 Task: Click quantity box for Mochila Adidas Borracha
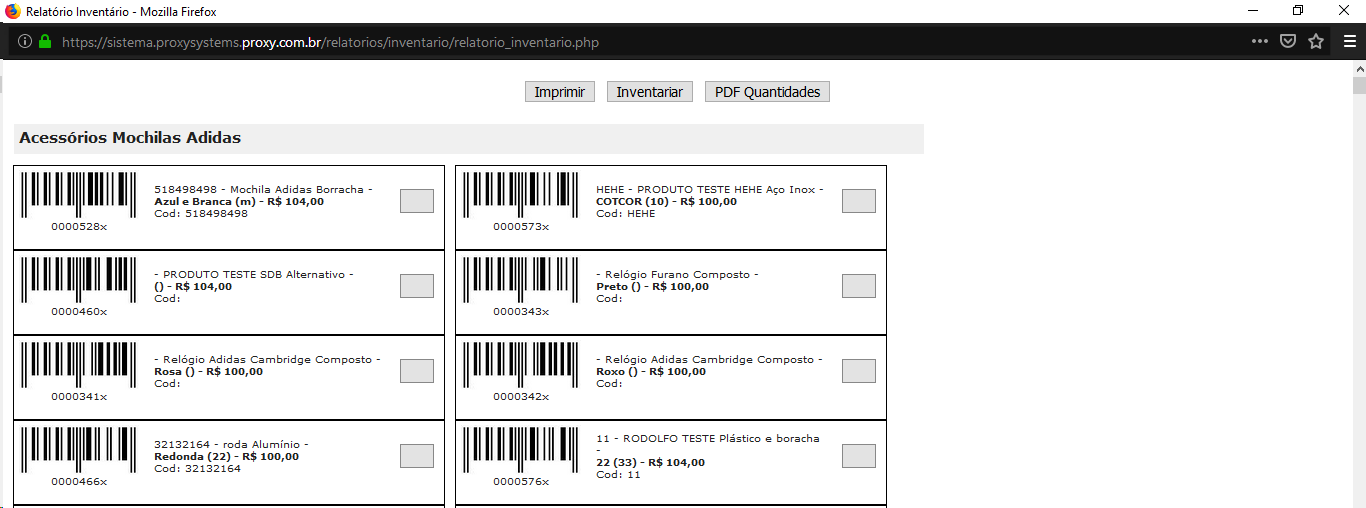(417, 201)
